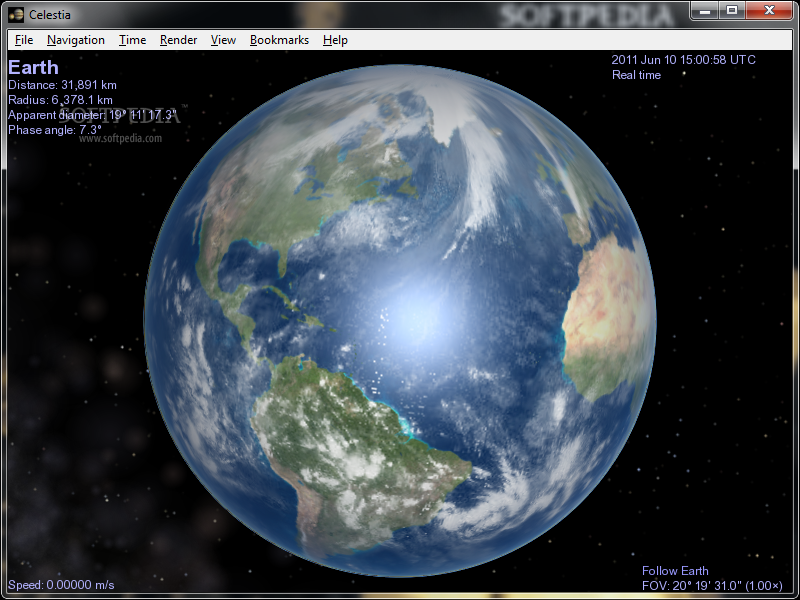Open the File menu

tap(24, 40)
